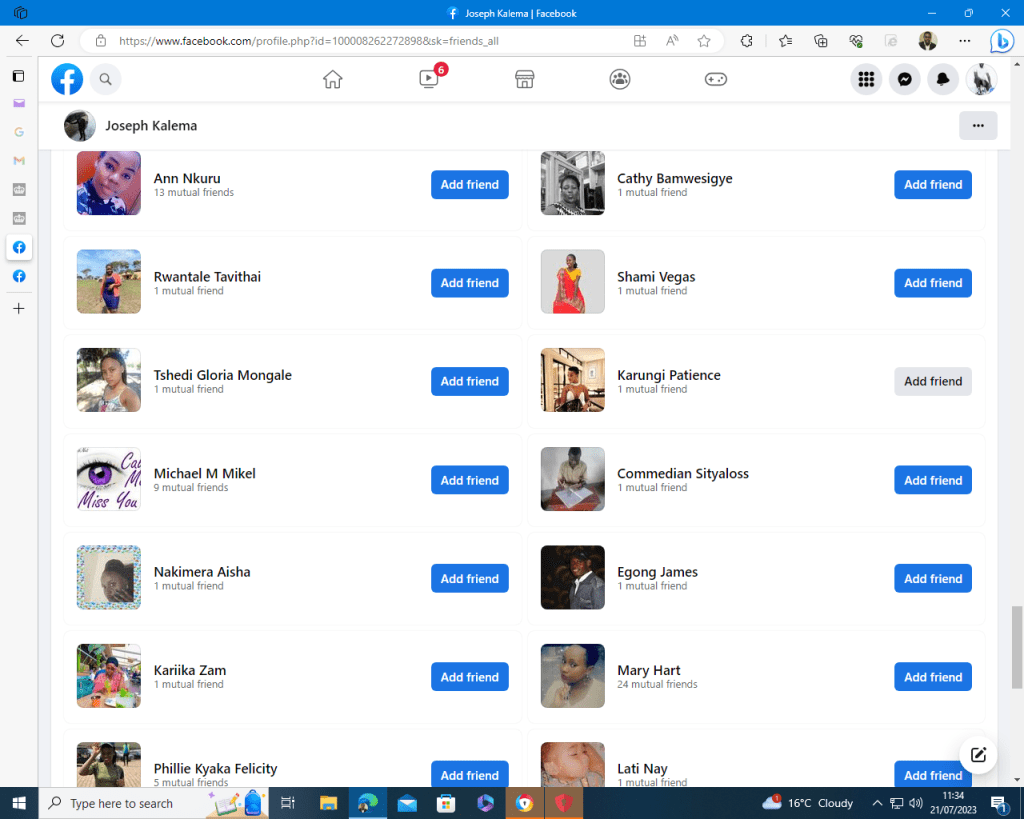Open Messenger chats

pos(904,79)
